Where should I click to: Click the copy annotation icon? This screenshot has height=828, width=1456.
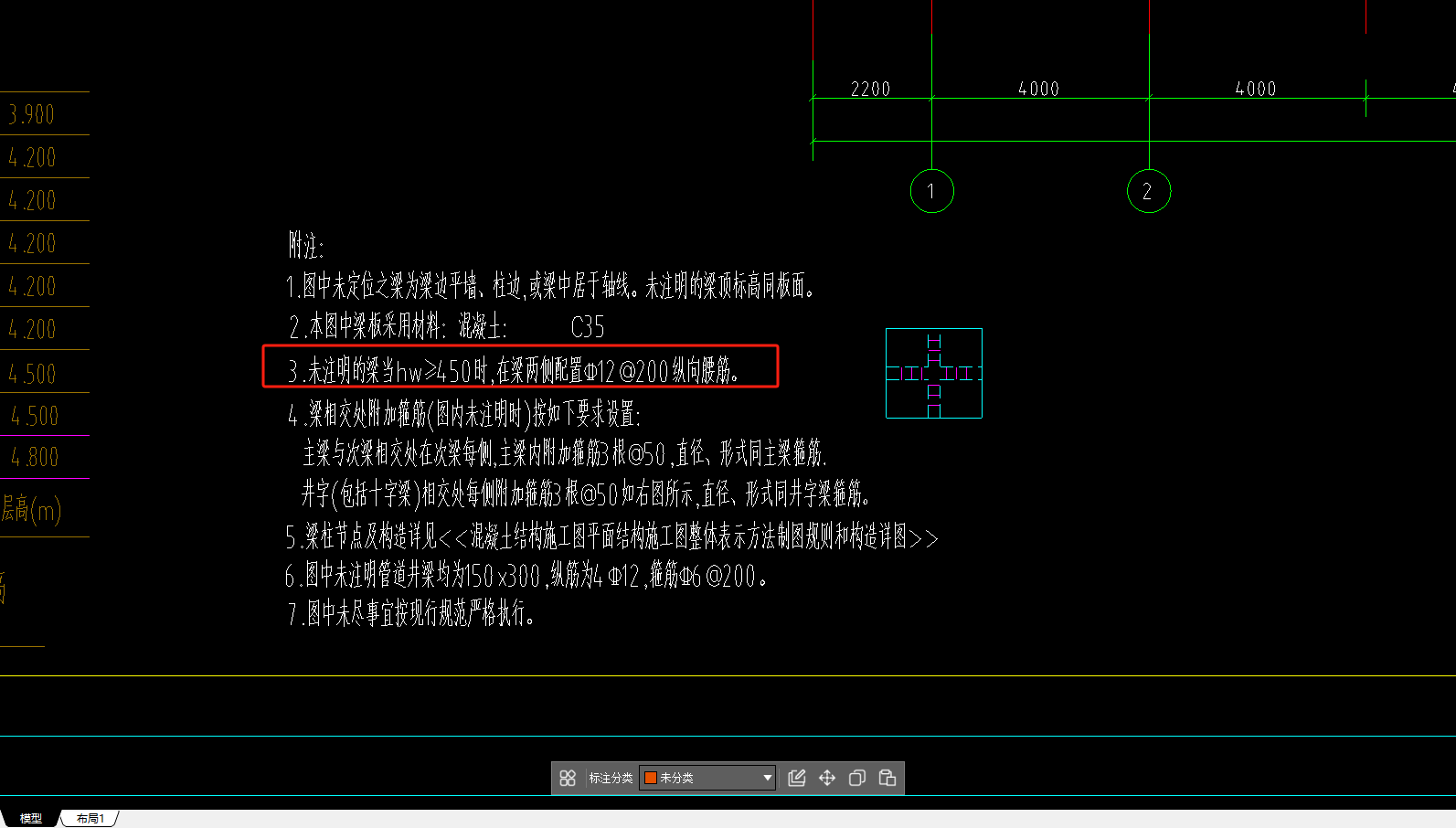[x=857, y=778]
